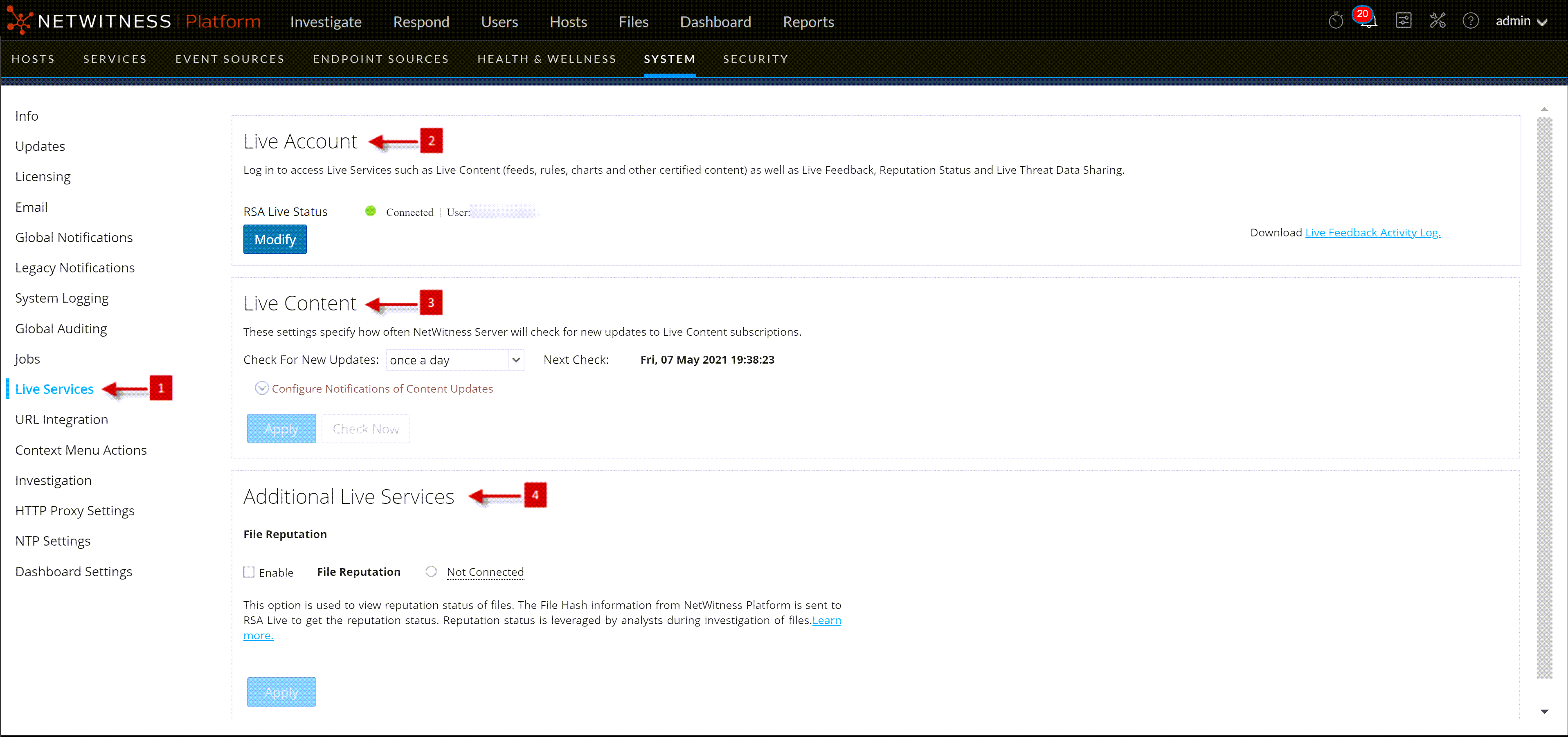
Task: Click the Check Now button
Action: pyautogui.click(x=365, y=429)
